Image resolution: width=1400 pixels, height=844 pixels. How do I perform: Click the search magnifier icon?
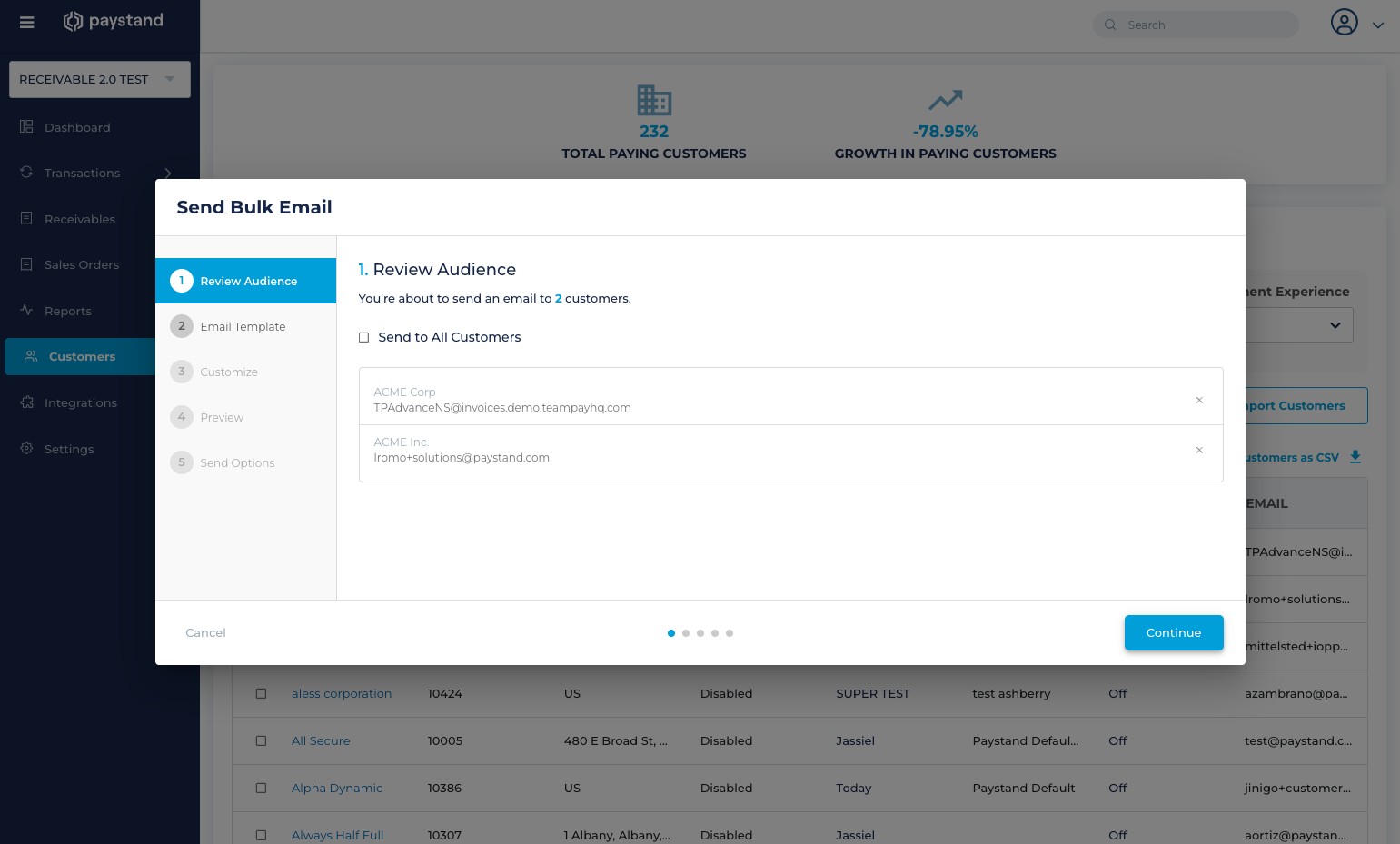click(1110, 25)
